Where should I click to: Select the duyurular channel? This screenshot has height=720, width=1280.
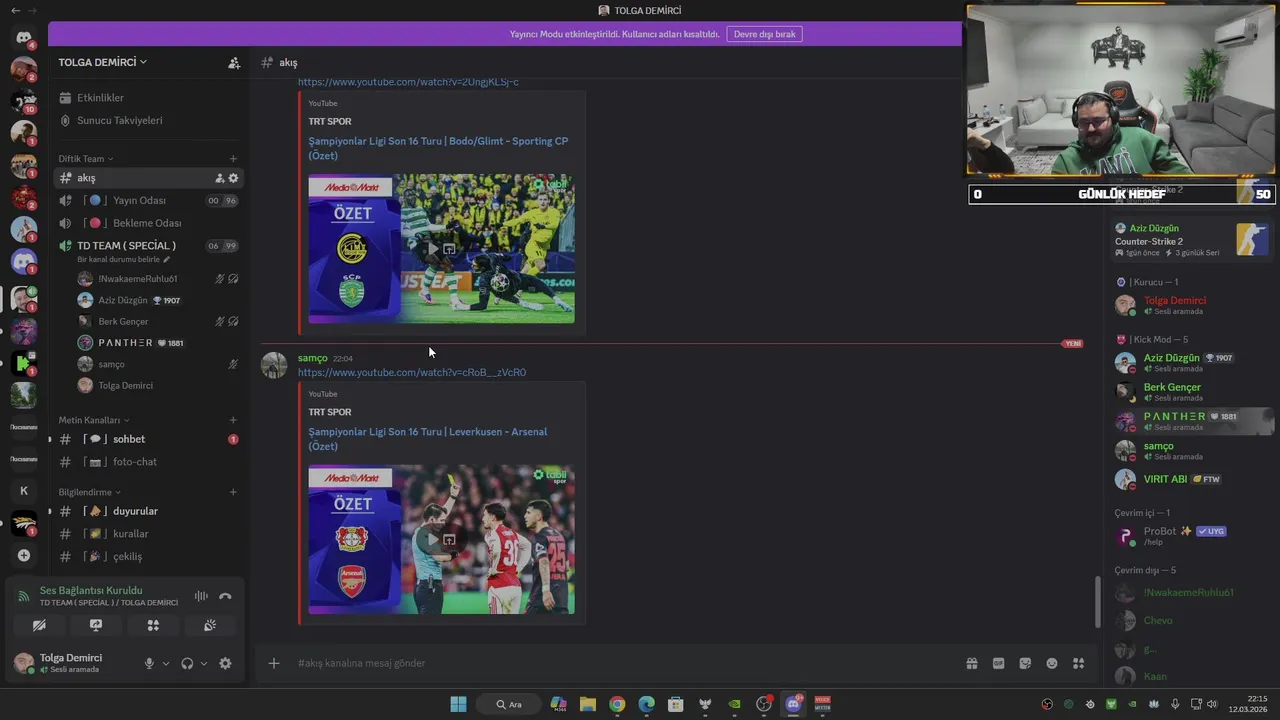pos(148,511)
